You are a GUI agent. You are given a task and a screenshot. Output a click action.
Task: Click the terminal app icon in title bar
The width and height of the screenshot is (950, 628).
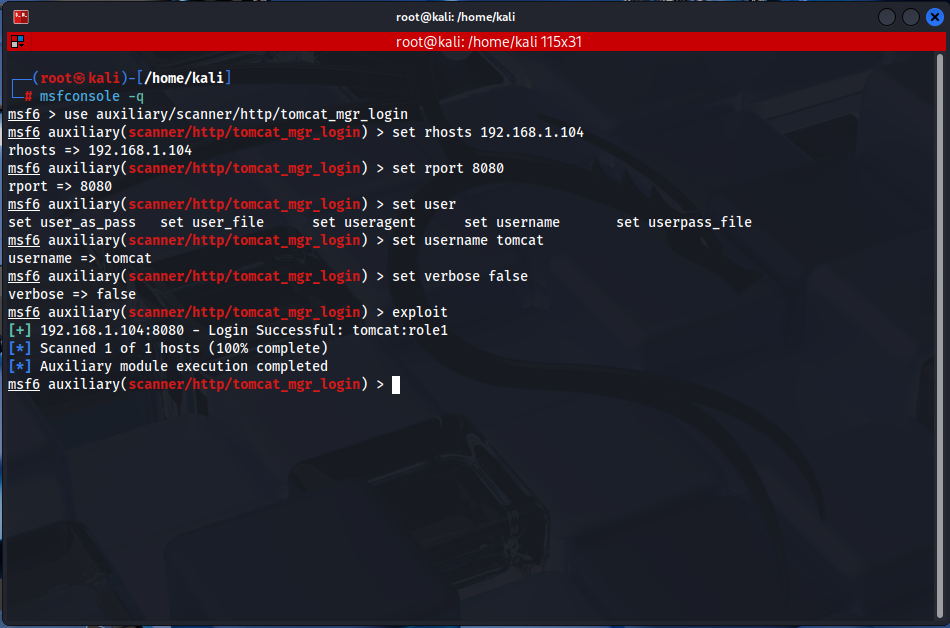[x=21, y=17]
